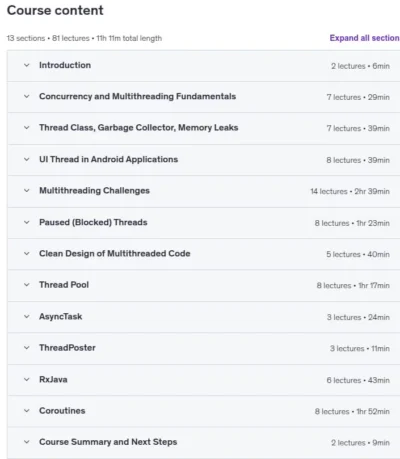Click chevron next to Multithreading Challenges

coord(27,191)
